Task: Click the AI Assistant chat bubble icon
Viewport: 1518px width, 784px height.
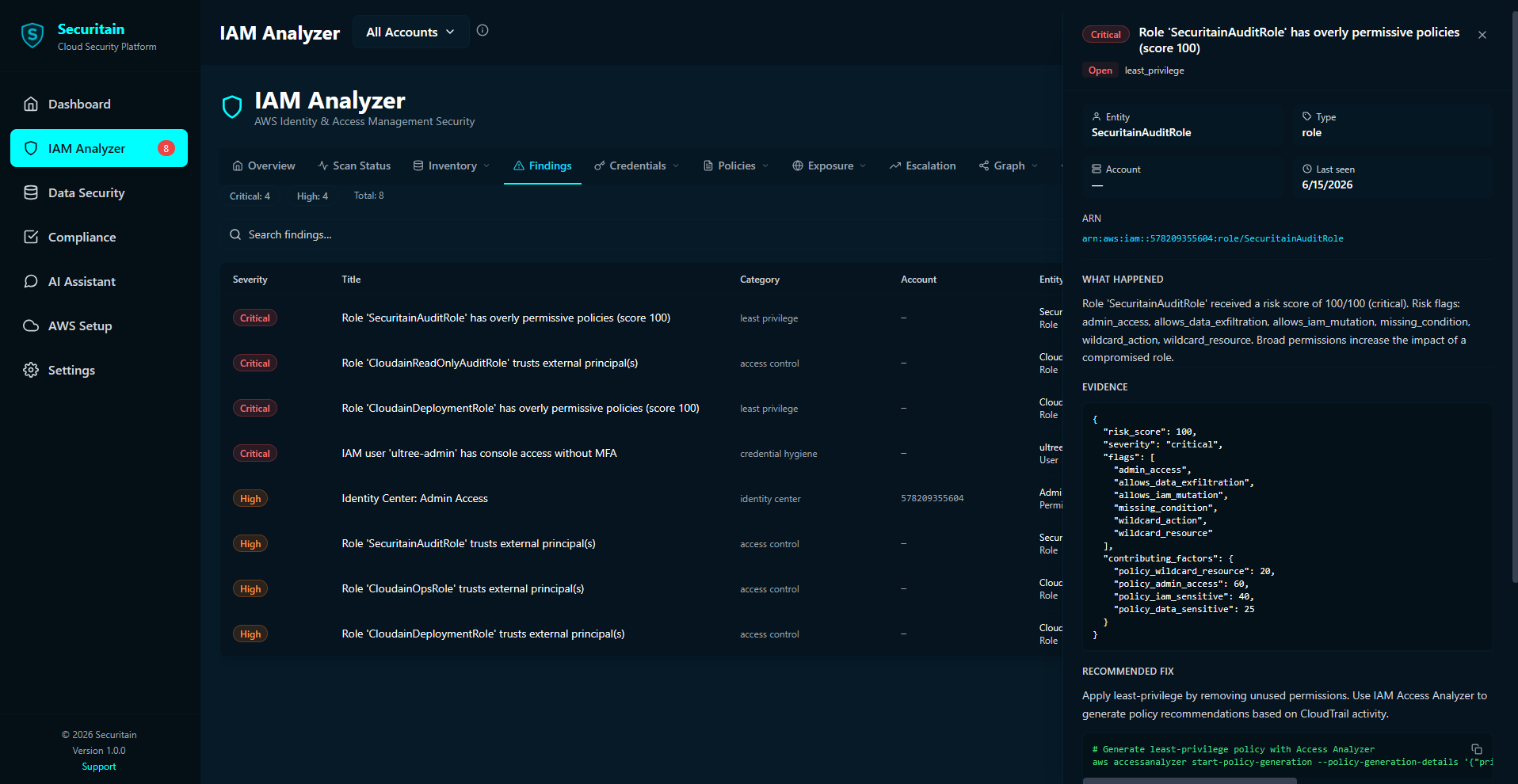Action: (31, 281)
